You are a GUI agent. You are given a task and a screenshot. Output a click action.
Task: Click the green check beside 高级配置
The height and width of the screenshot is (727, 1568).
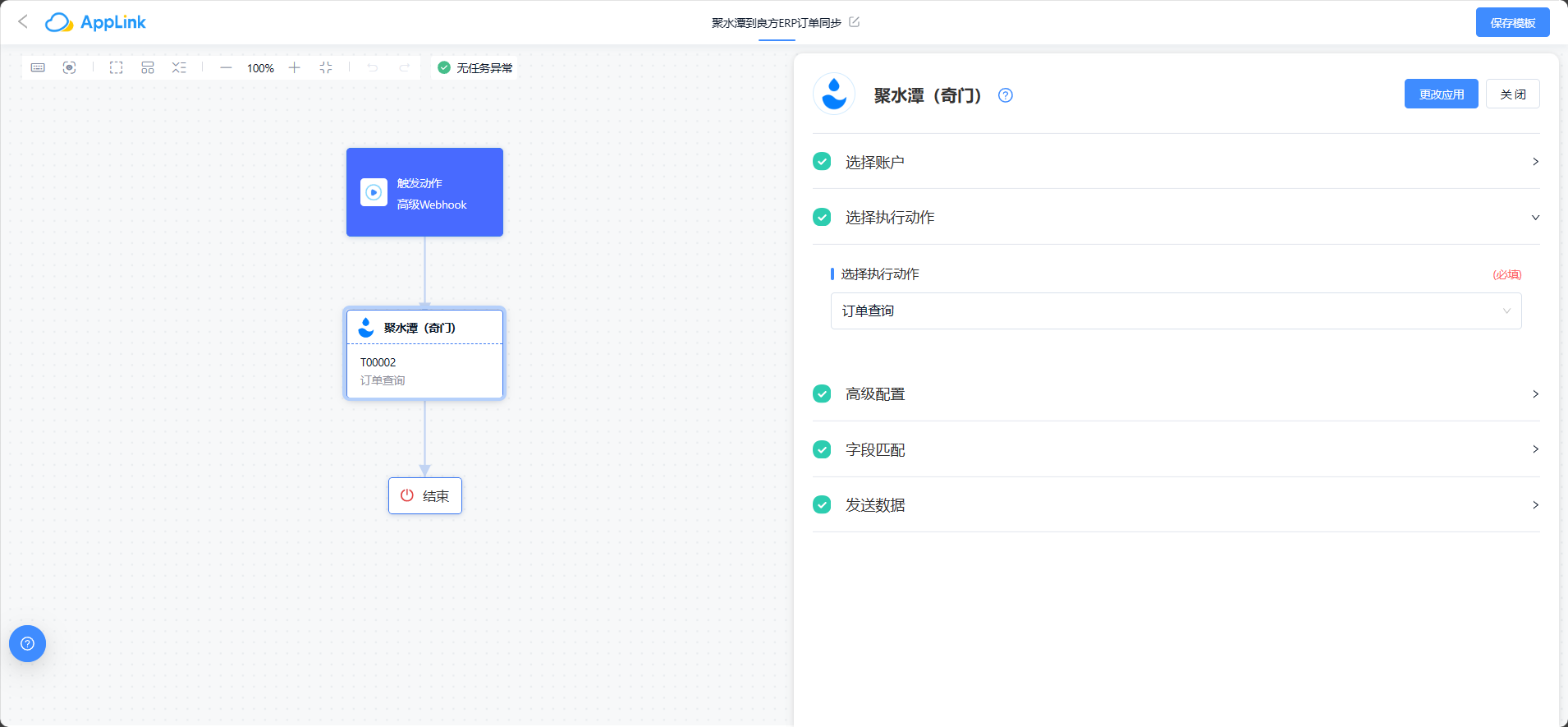[x=822, y=393]
